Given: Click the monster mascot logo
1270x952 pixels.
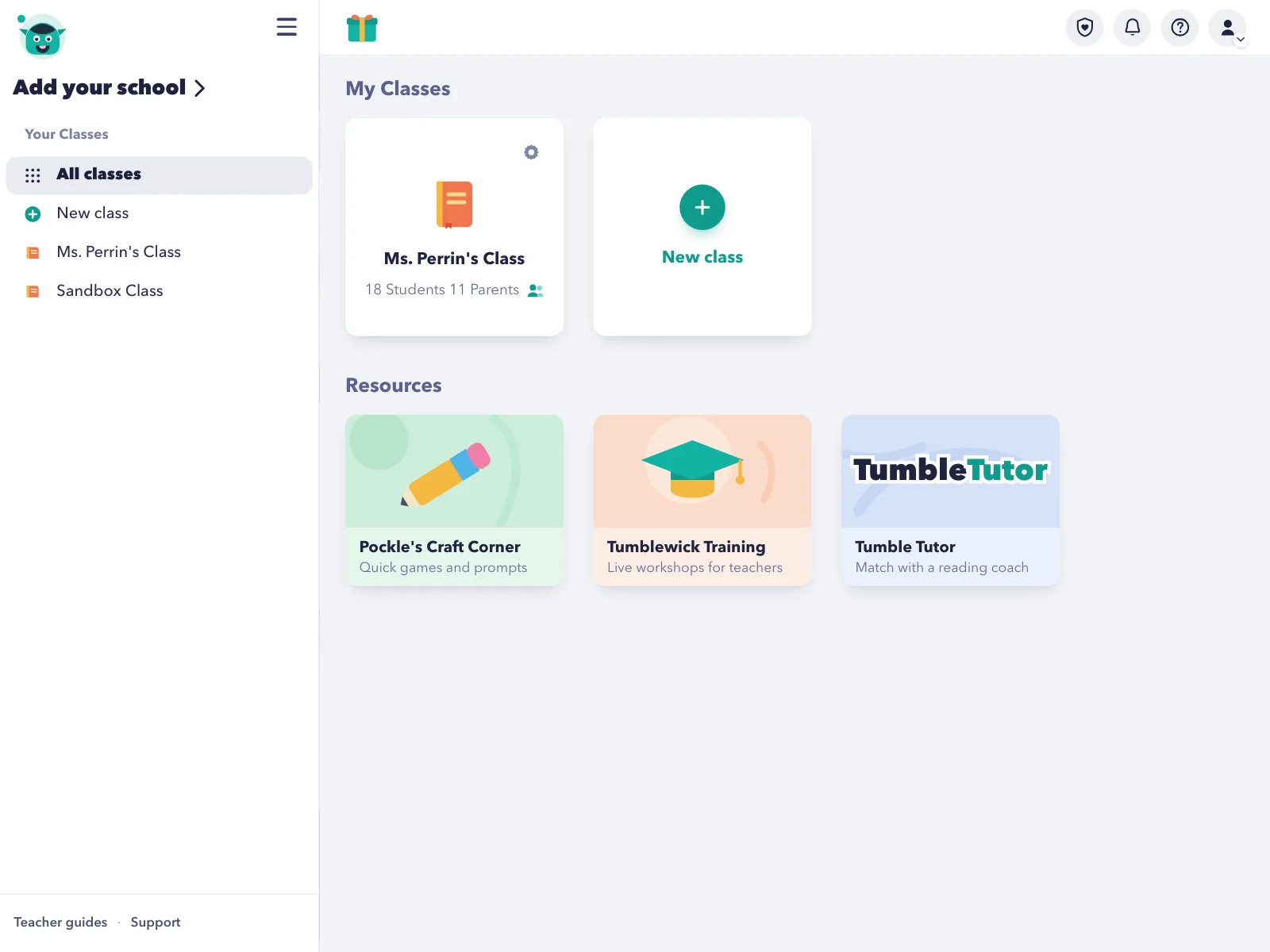Looking at the screenshot, I should point(41,36).
